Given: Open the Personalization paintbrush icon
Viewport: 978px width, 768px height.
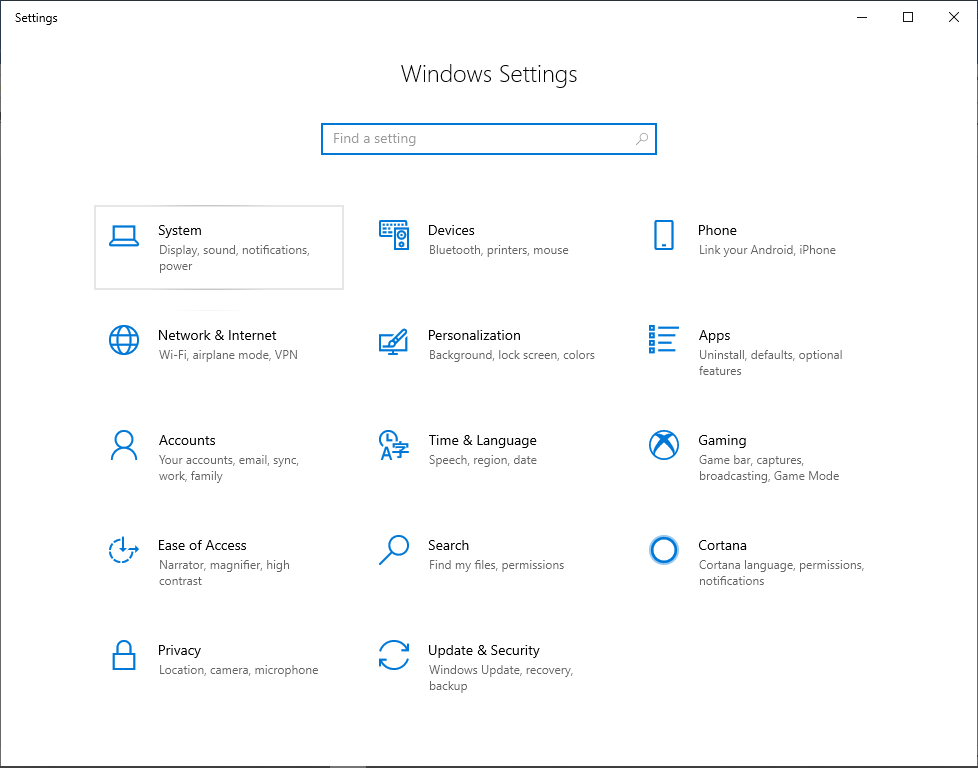Looking at the screenshot, I should pyautogui.click(x=394, y=340).
